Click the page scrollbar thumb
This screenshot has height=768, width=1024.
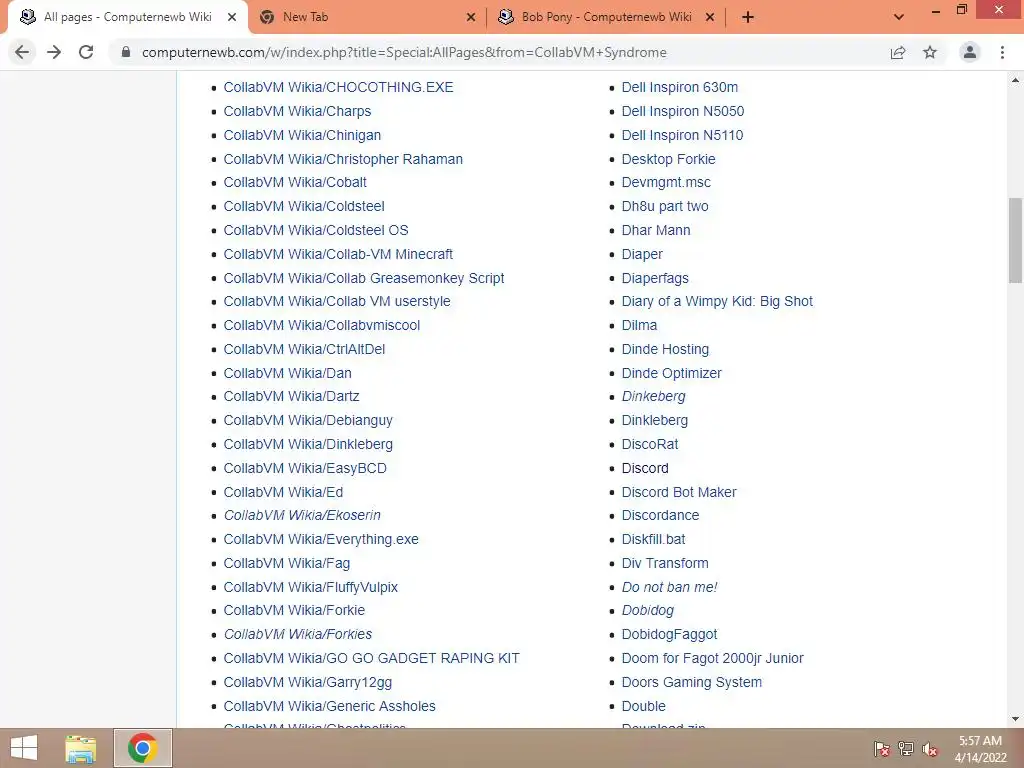point(1015,240)
